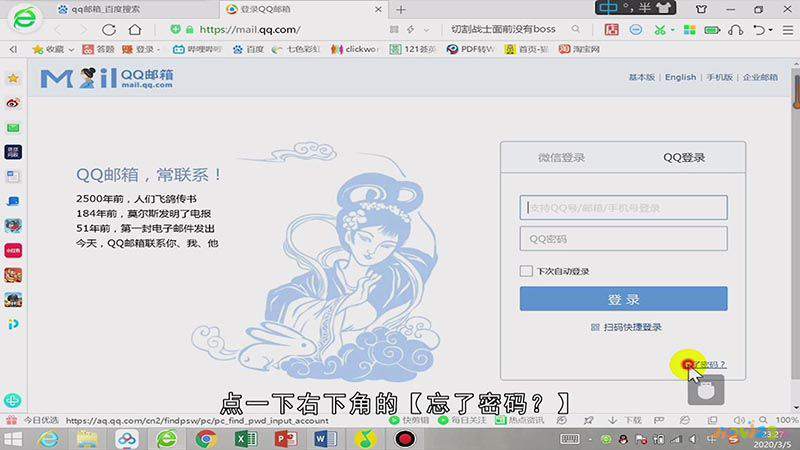Image resolution: width=800 pixels, height=450 pixels.
Task: Open the 淘宝网 bookmark
Action: click(x=579, y=49)
